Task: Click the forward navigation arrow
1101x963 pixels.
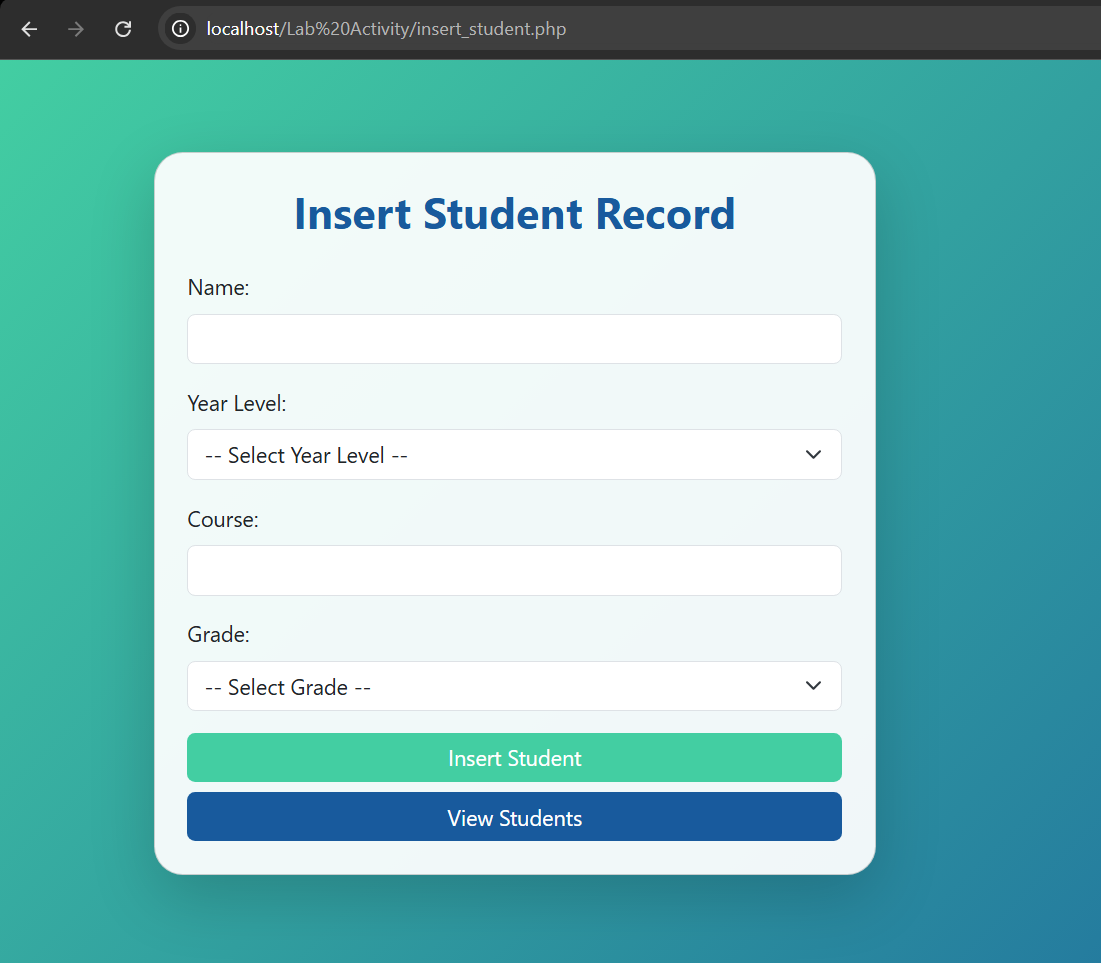Action: [x=75, y=29]
